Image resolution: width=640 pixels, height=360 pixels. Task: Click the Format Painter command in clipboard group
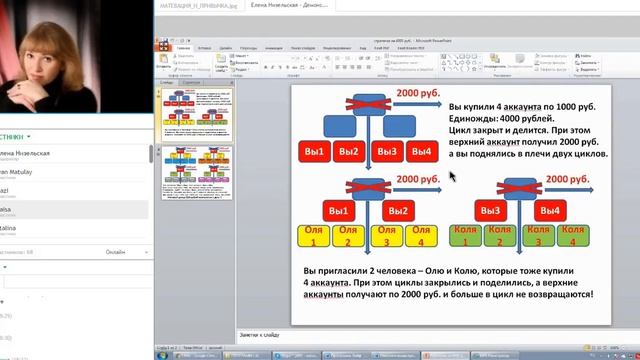coord(192,69)
